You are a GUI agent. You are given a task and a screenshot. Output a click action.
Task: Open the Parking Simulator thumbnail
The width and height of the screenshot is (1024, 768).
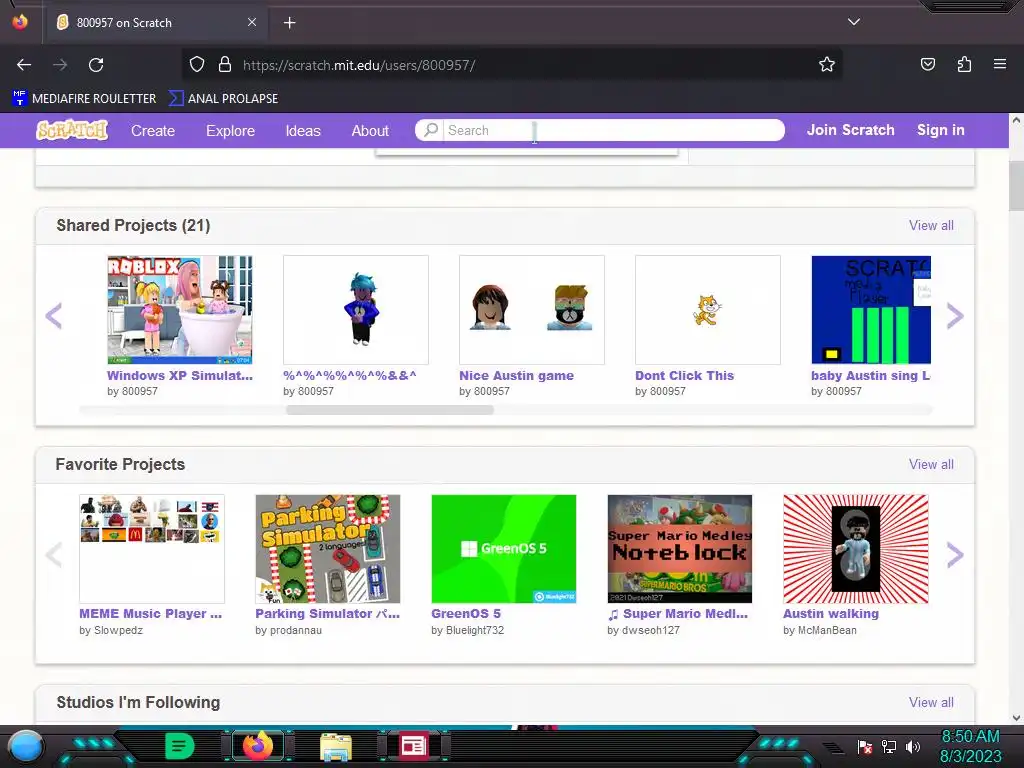(328, 549)
